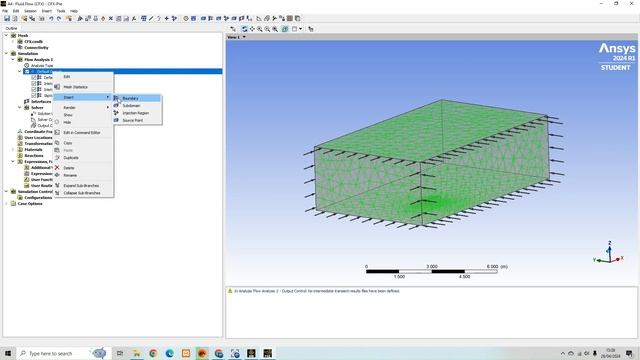This screenshot has height=360, width=640.
Task: Click the Redo arrow in the toolbar
Action: click(x=59, y=18)
